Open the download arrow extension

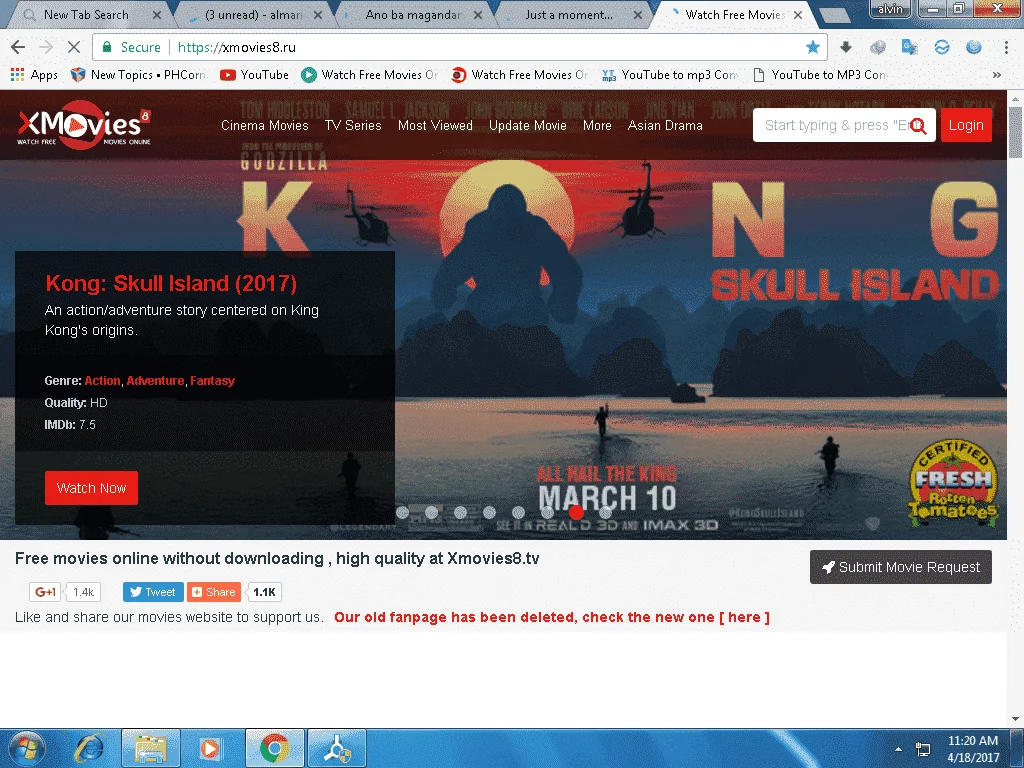tap(846, 47)
